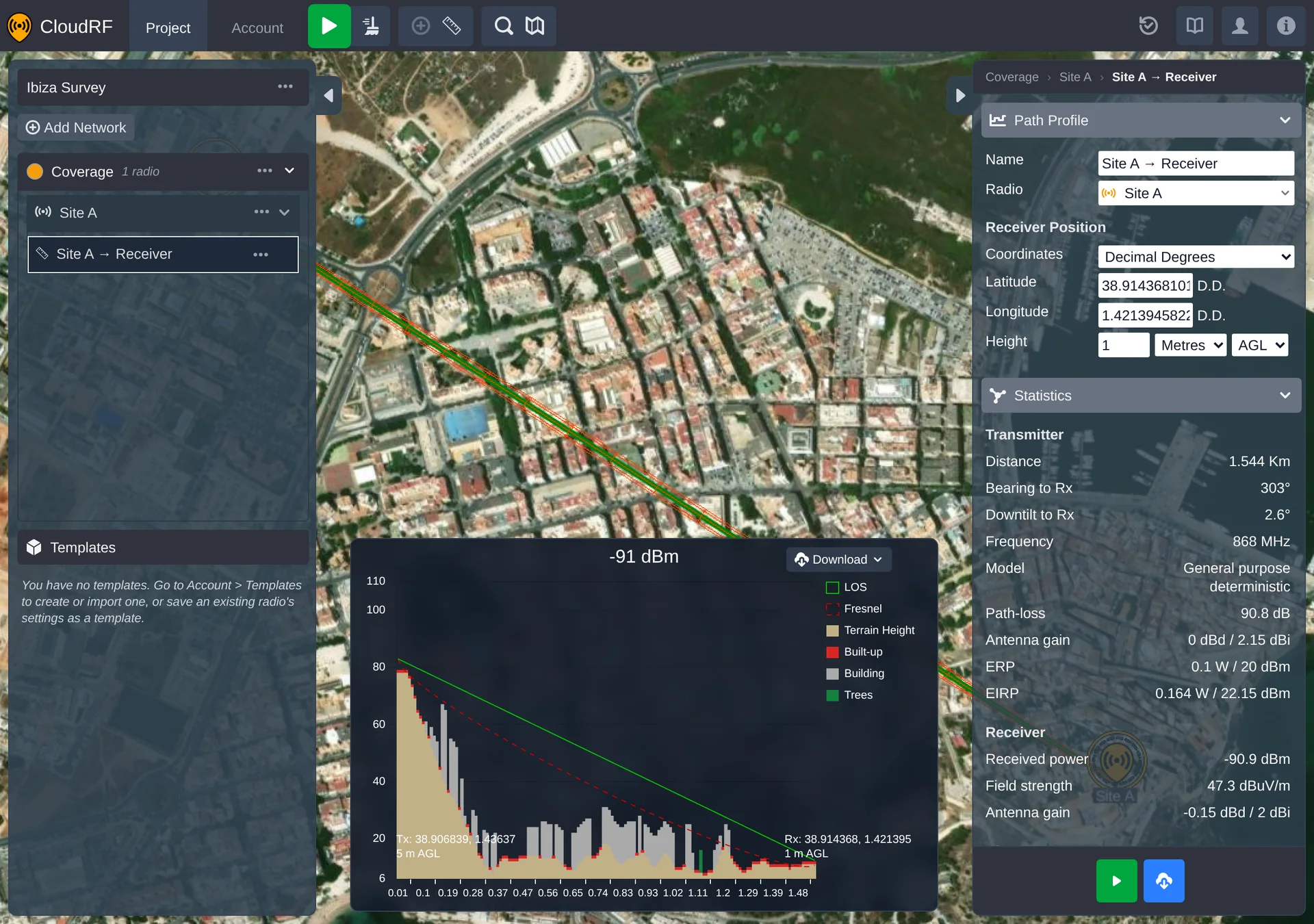Click the Latitude input field

(x=1145, y=285)
